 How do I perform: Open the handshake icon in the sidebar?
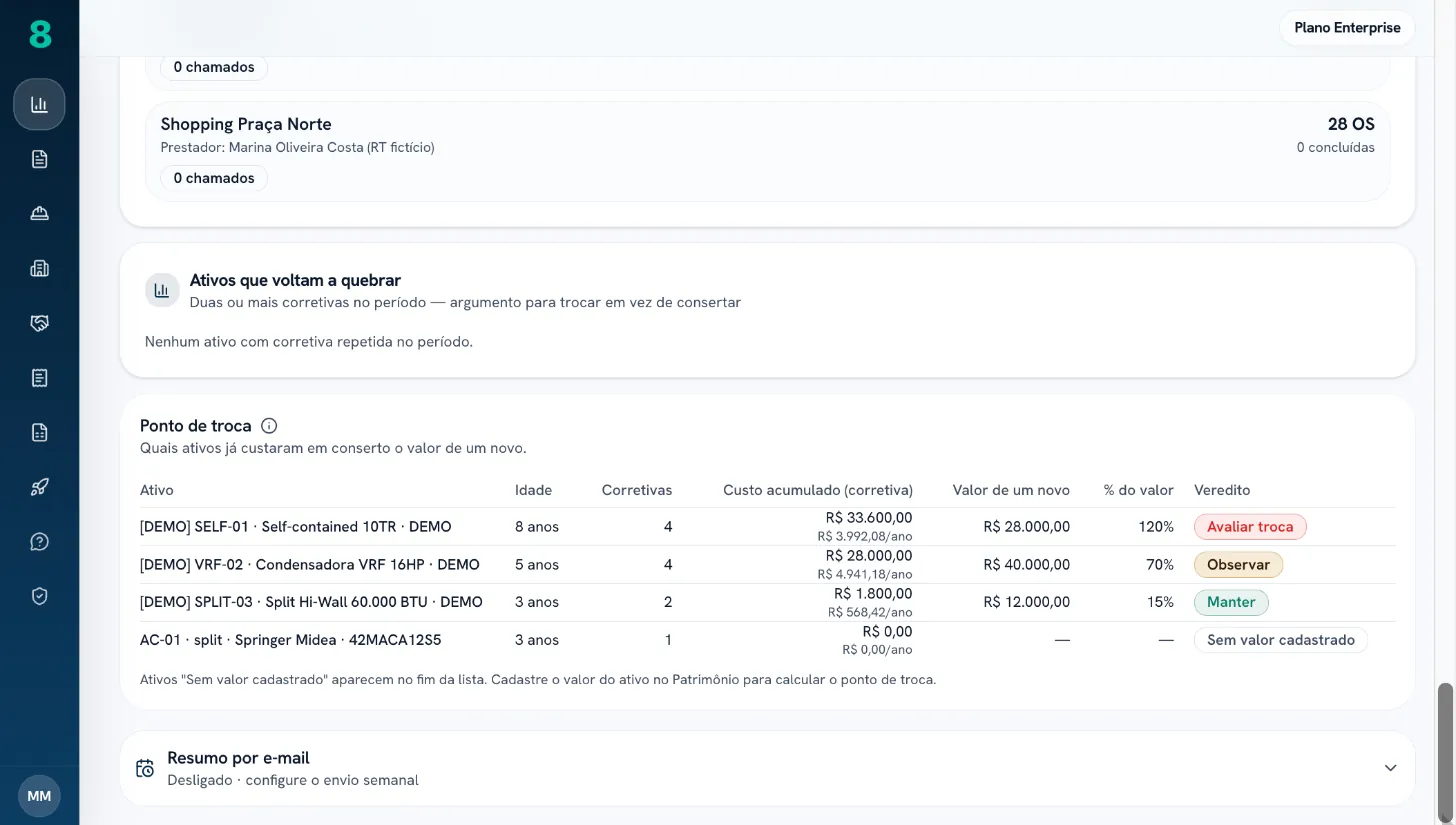tap(39, 323)
